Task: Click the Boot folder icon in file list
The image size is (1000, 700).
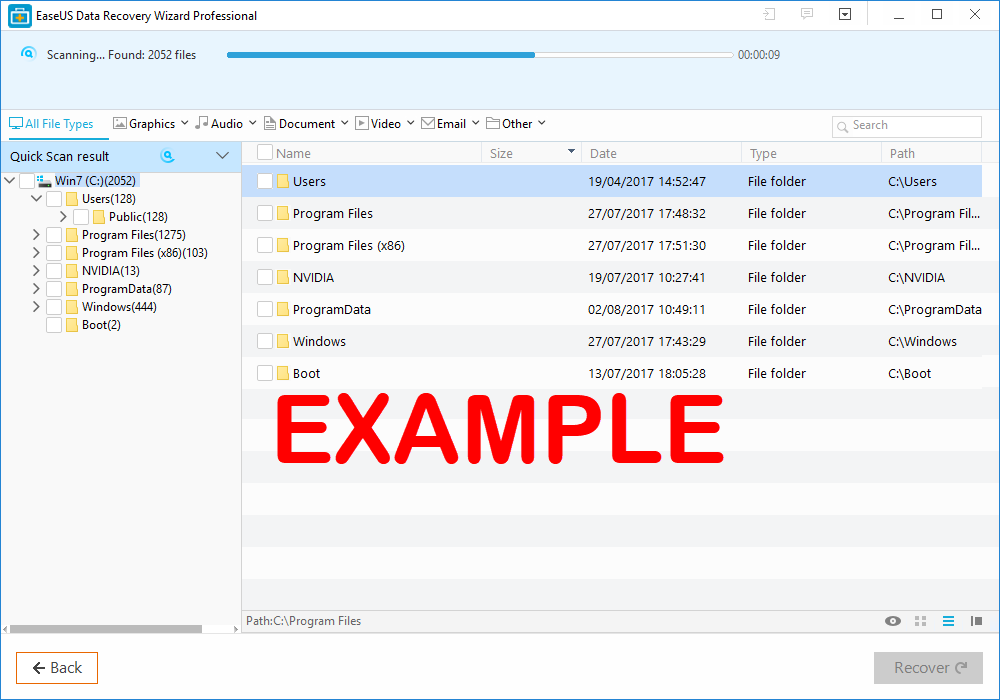Action: pos(283,373)
